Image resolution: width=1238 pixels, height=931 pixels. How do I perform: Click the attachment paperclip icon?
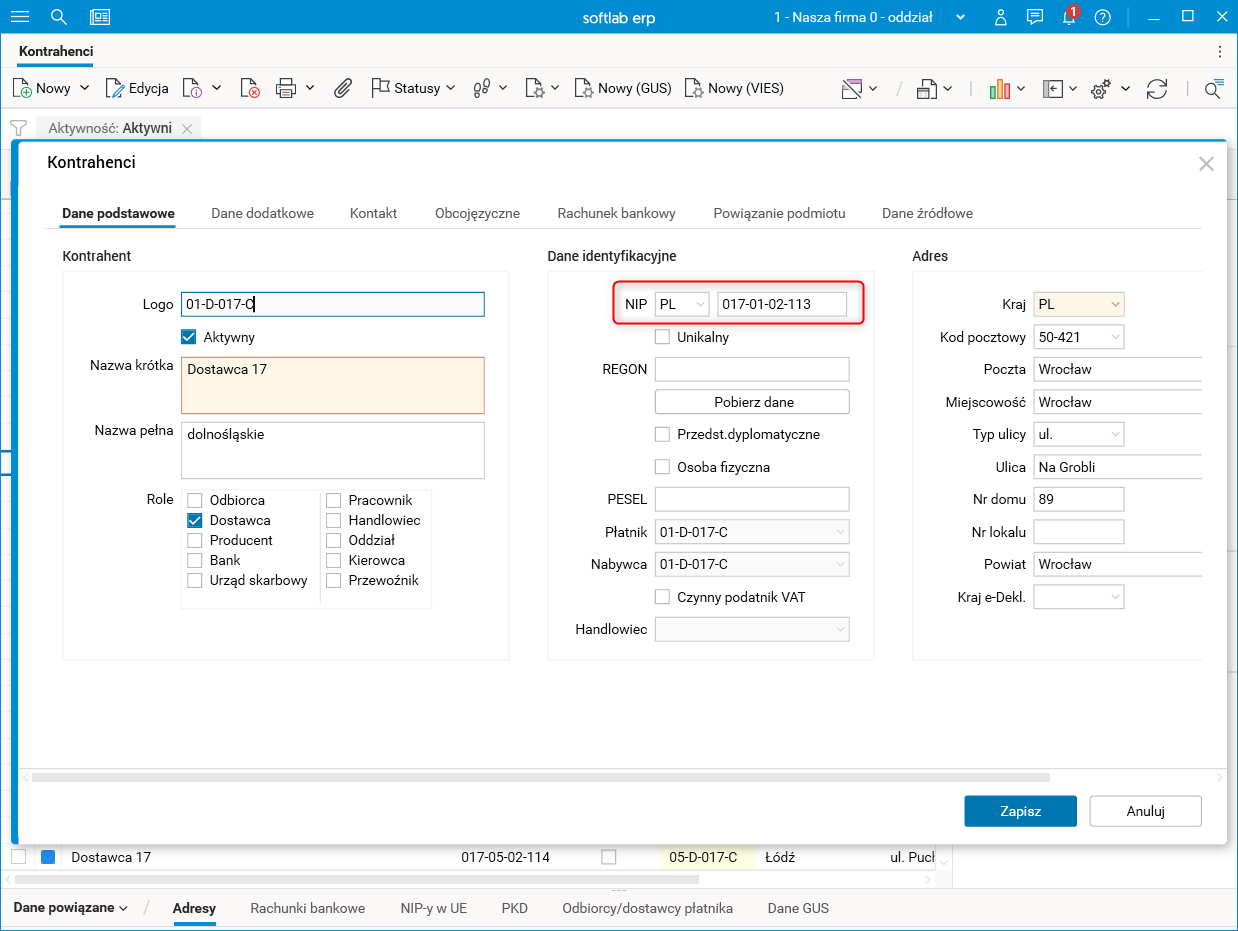343,88
